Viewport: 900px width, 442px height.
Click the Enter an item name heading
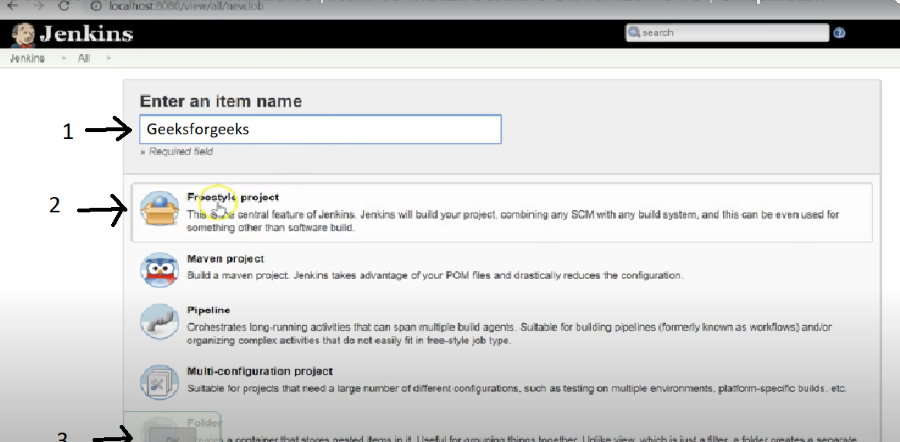(x=221, y=102)
